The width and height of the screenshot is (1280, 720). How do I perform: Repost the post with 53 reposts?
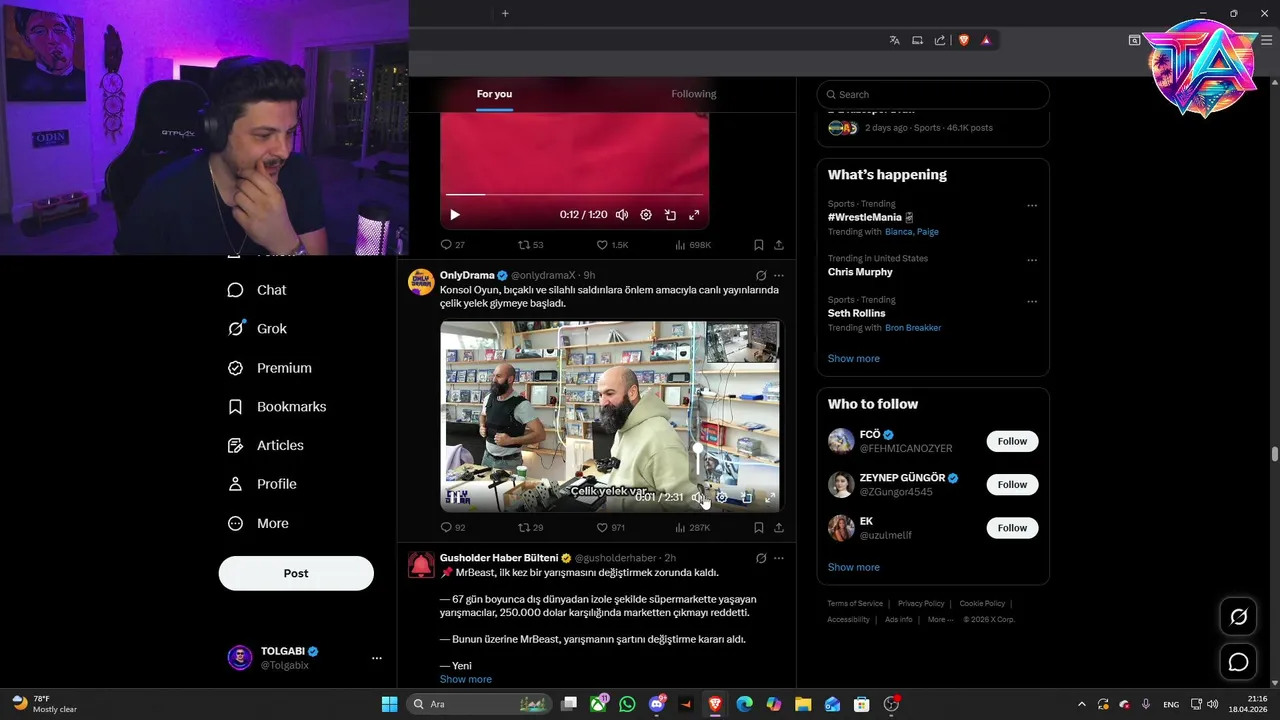(531, 245)
